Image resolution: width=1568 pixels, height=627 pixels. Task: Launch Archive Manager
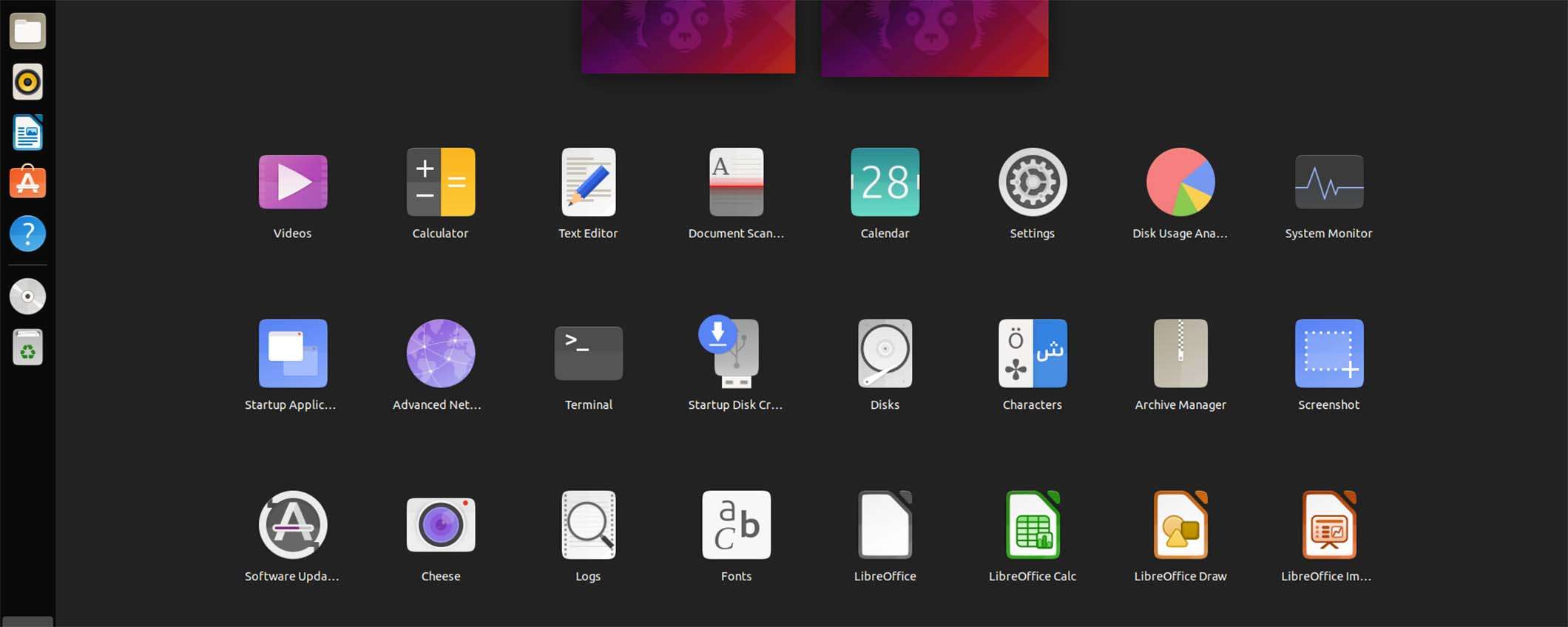[x=1180, y=354]
